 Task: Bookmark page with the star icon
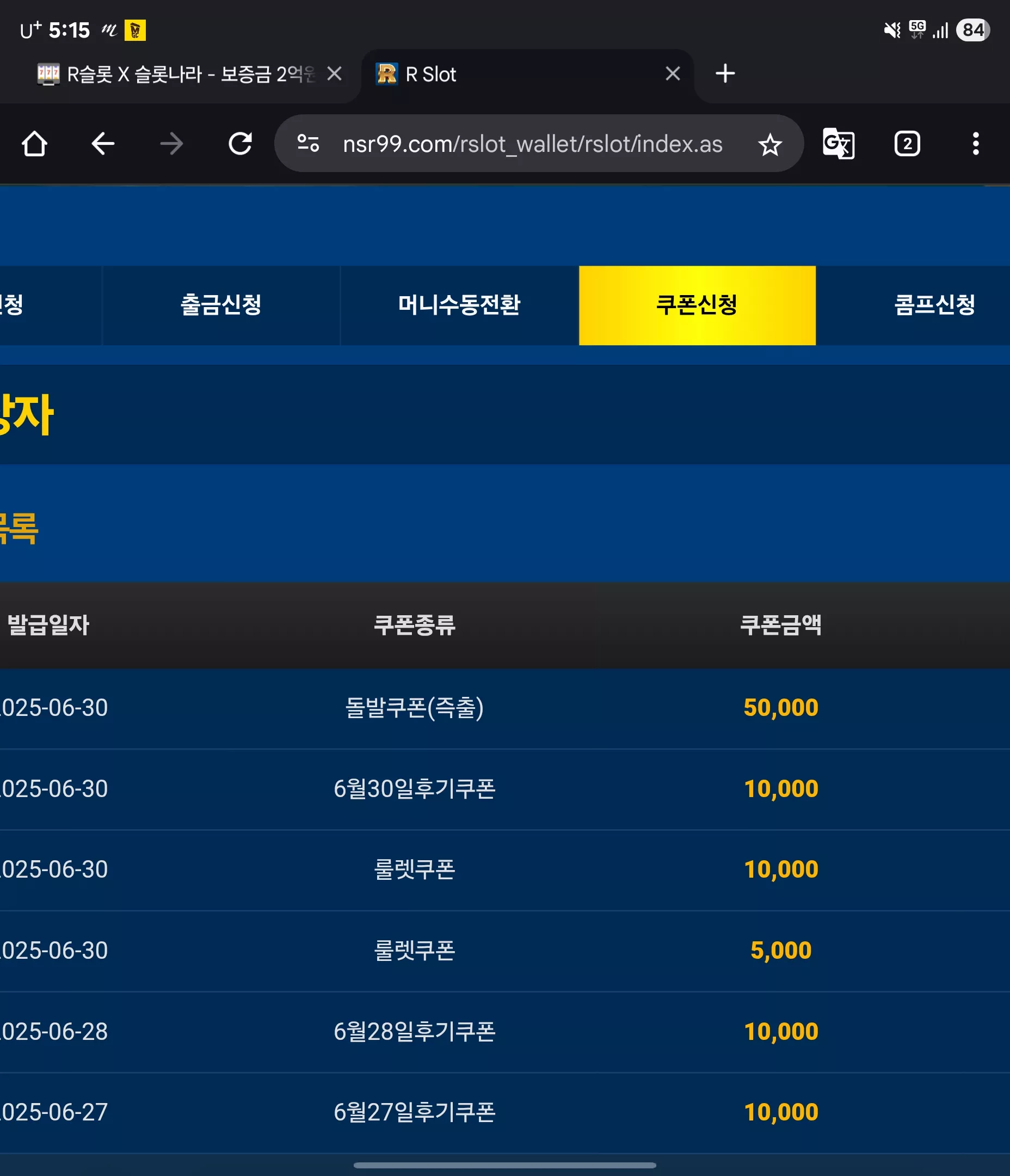coord(770,144)
